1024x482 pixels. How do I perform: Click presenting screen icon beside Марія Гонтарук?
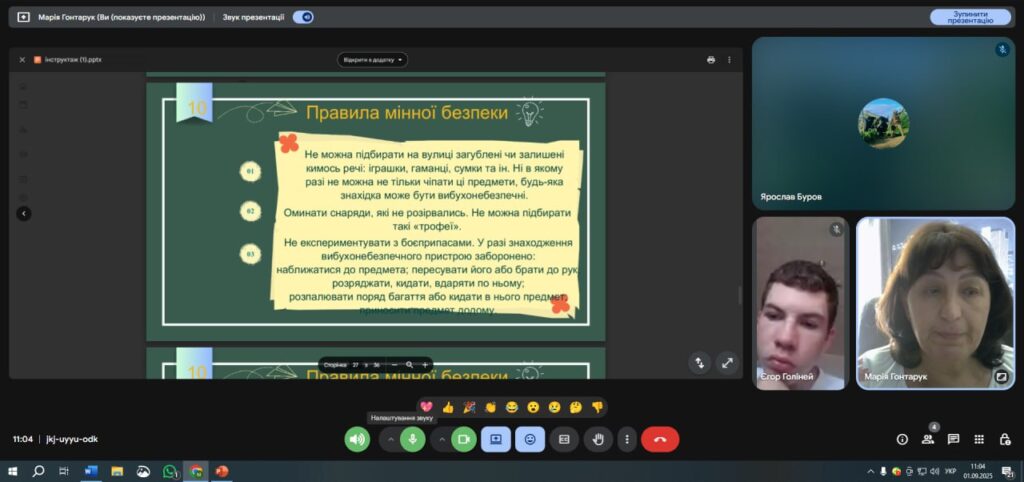(x=24, y=18)
